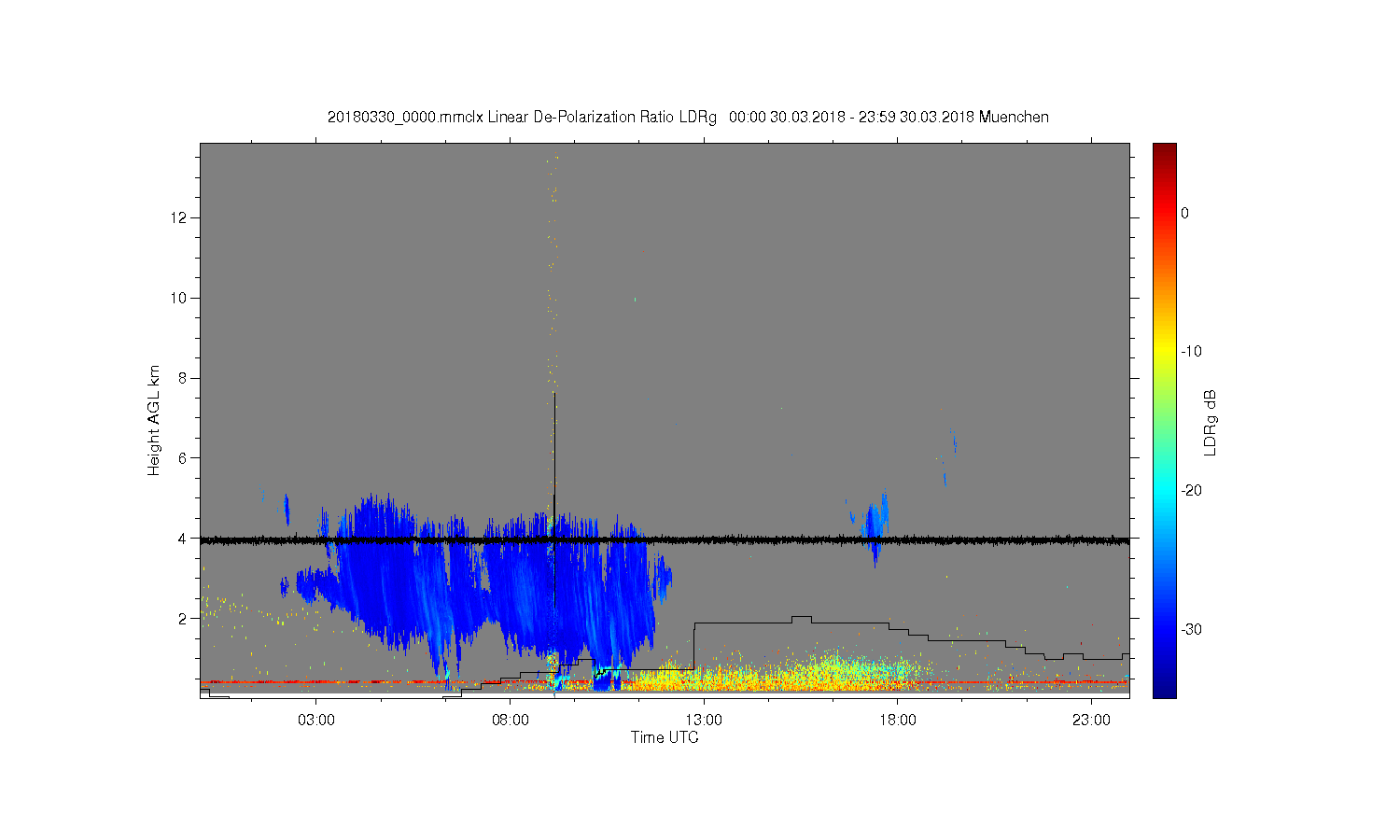
Task: Click the "Height AGL km" axis label
Action: tap(154, 420)
